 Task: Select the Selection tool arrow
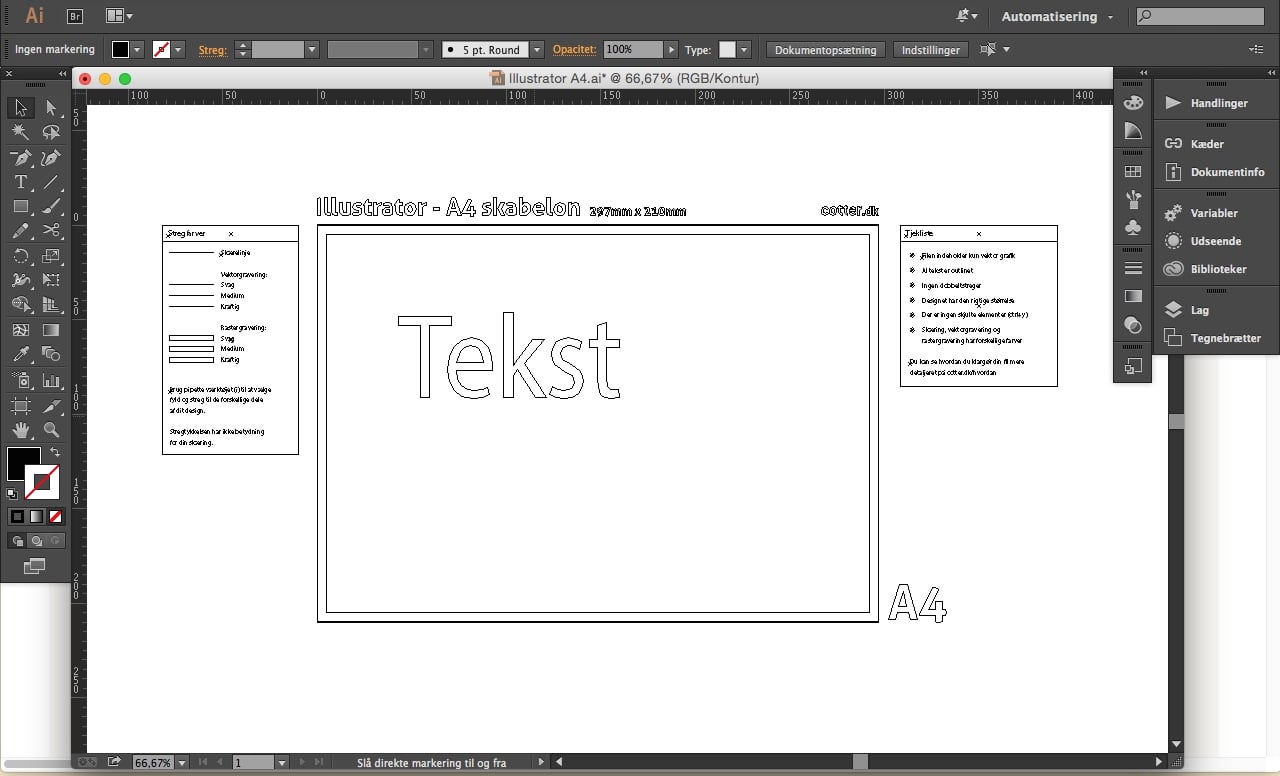(x=20, y=108)
